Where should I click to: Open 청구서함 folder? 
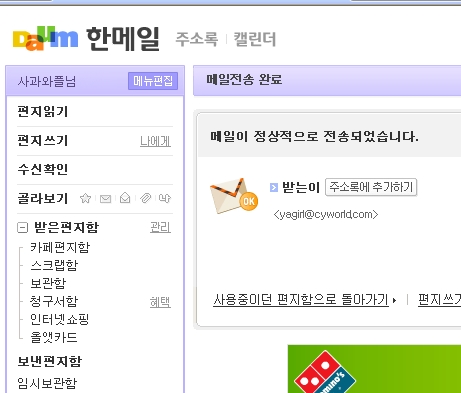[54, 301]
